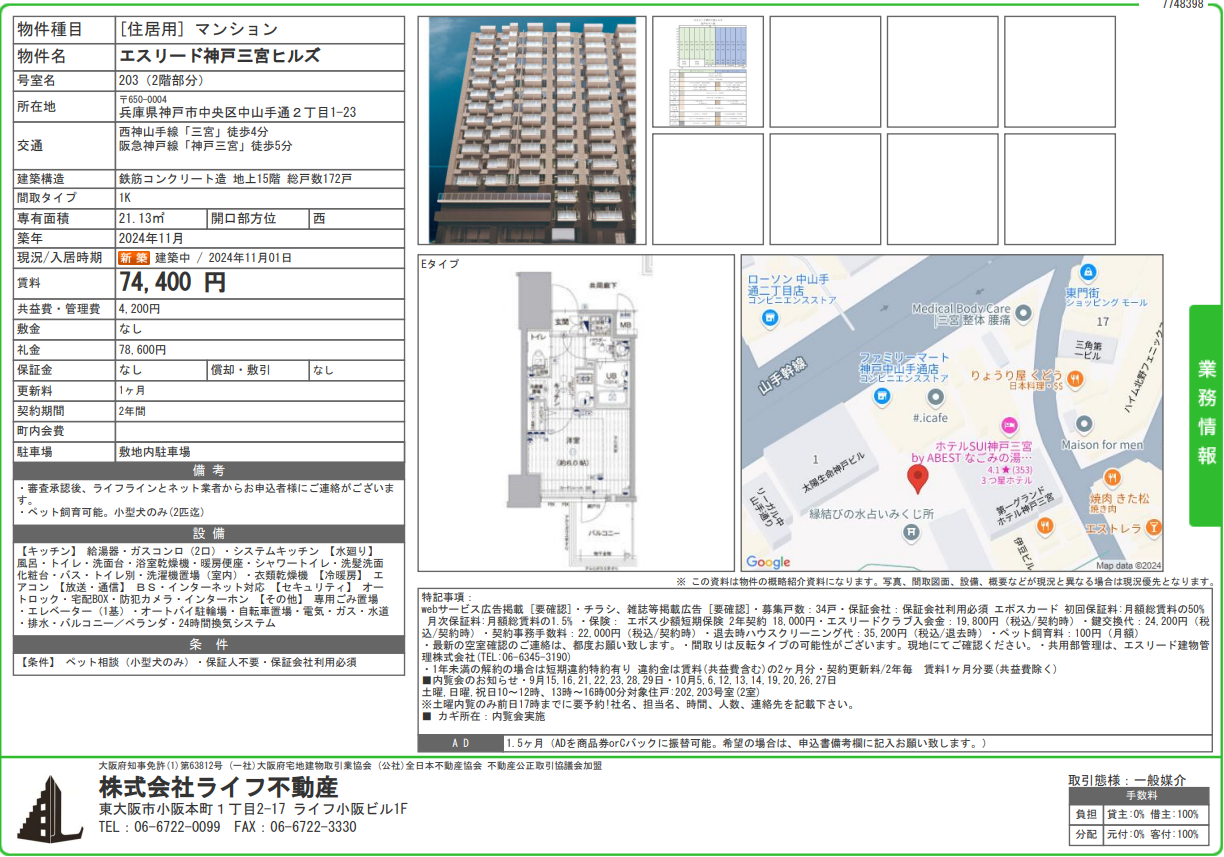Click room number 203（2階部分）
This screenshot has height=857, width=1224.
(161, 80)
